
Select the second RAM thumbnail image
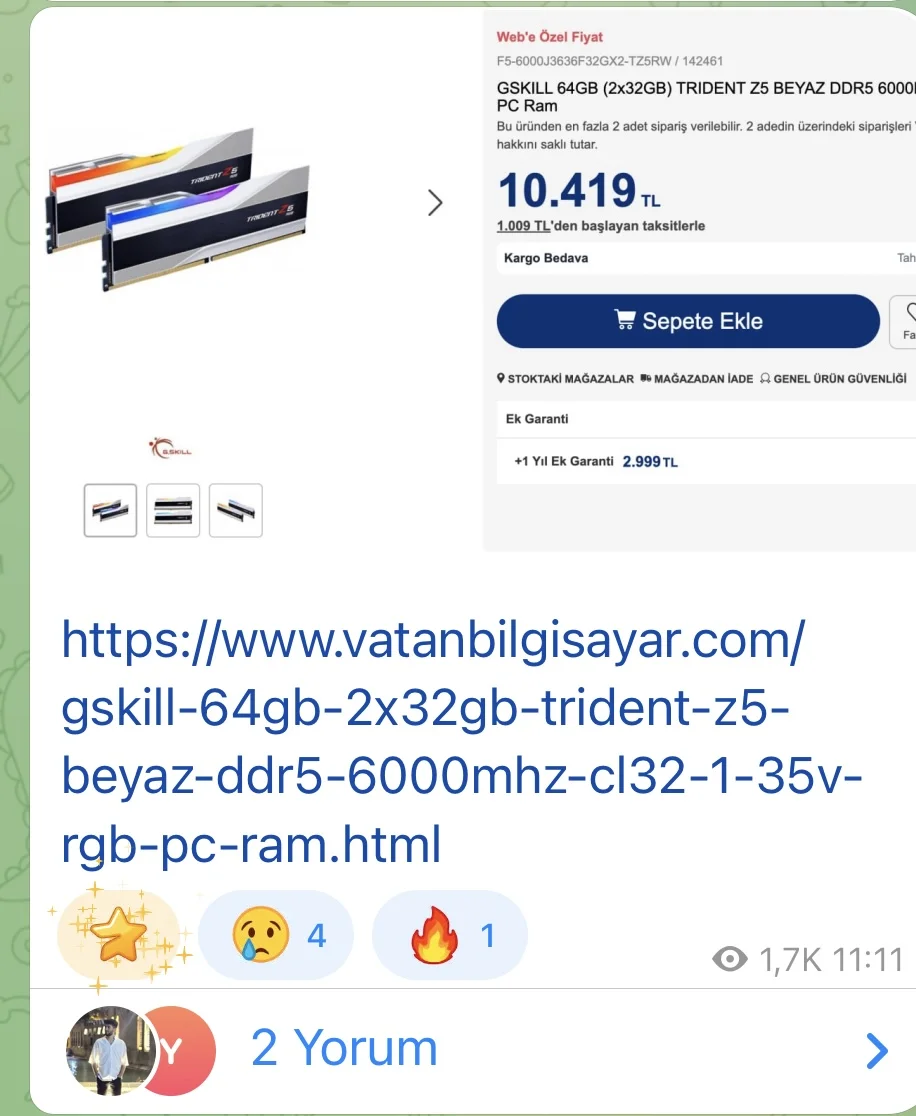pos(173,510)
